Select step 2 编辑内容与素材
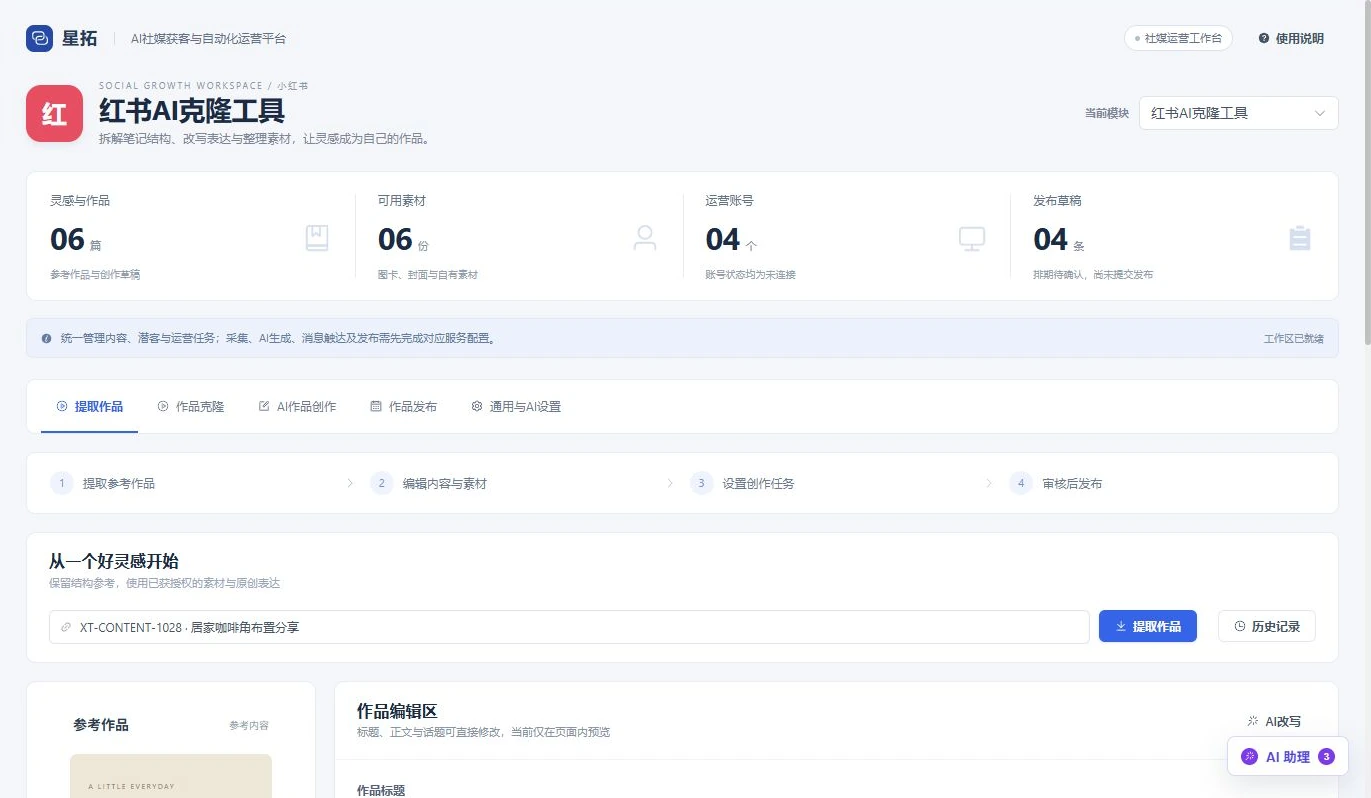Screen dimensions: 1371x798 pos(428,483)
